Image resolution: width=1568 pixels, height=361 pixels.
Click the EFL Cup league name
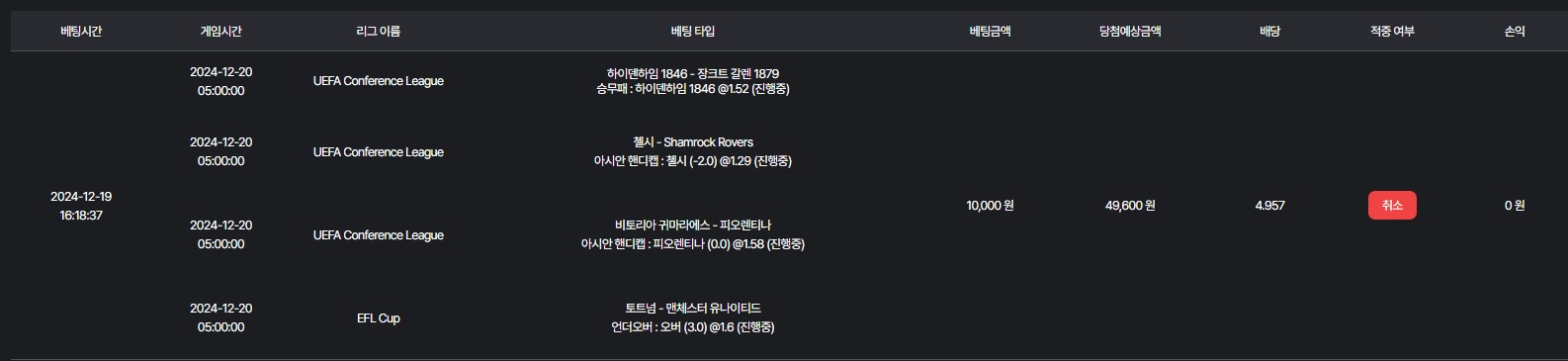(378, 318)
